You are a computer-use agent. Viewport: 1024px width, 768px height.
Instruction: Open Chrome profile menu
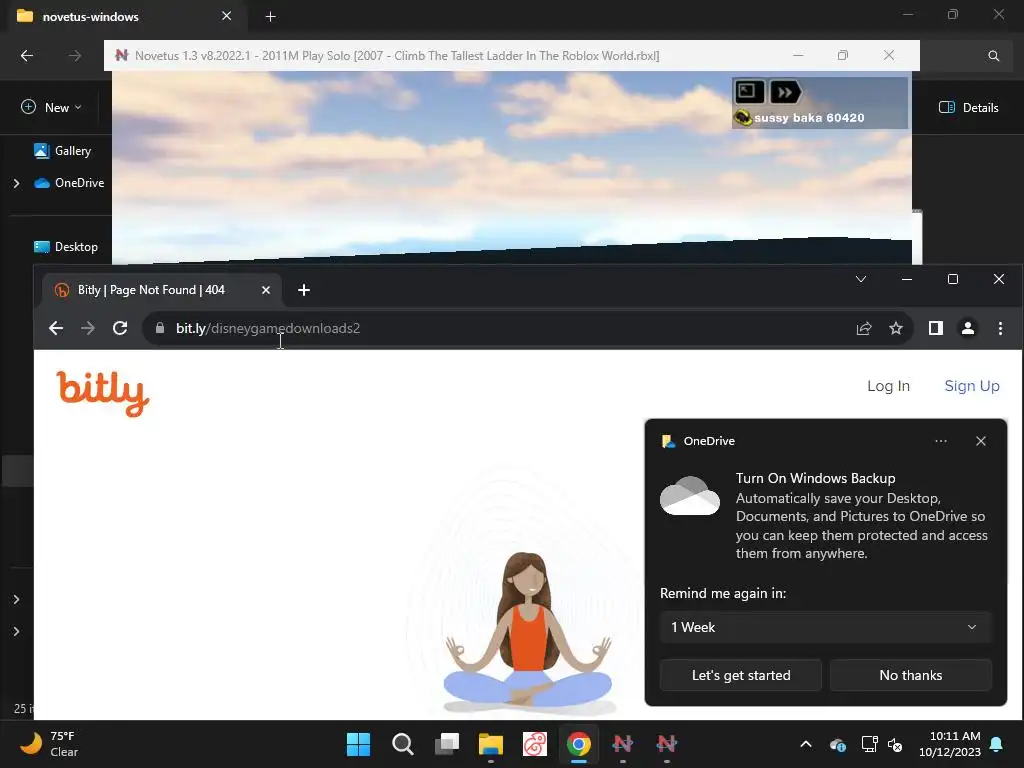[x=968, y=328]
